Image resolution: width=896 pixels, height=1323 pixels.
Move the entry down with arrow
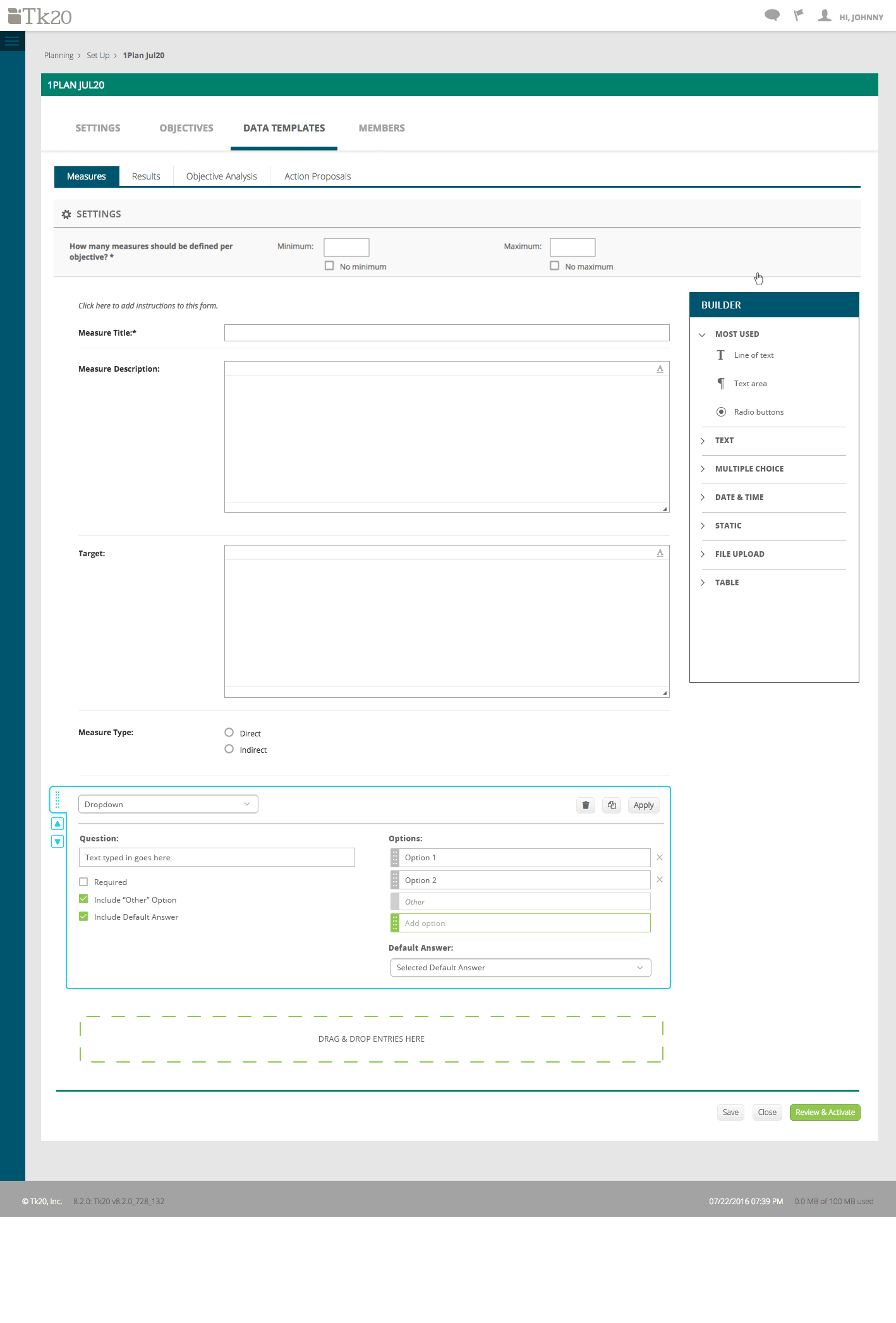coord(58,841)
